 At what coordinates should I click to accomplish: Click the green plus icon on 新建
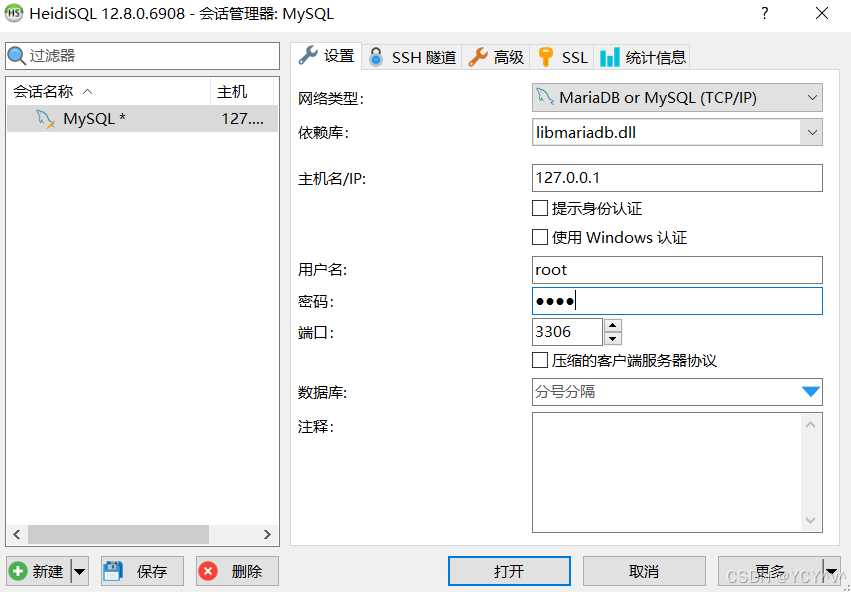(18, 571)
